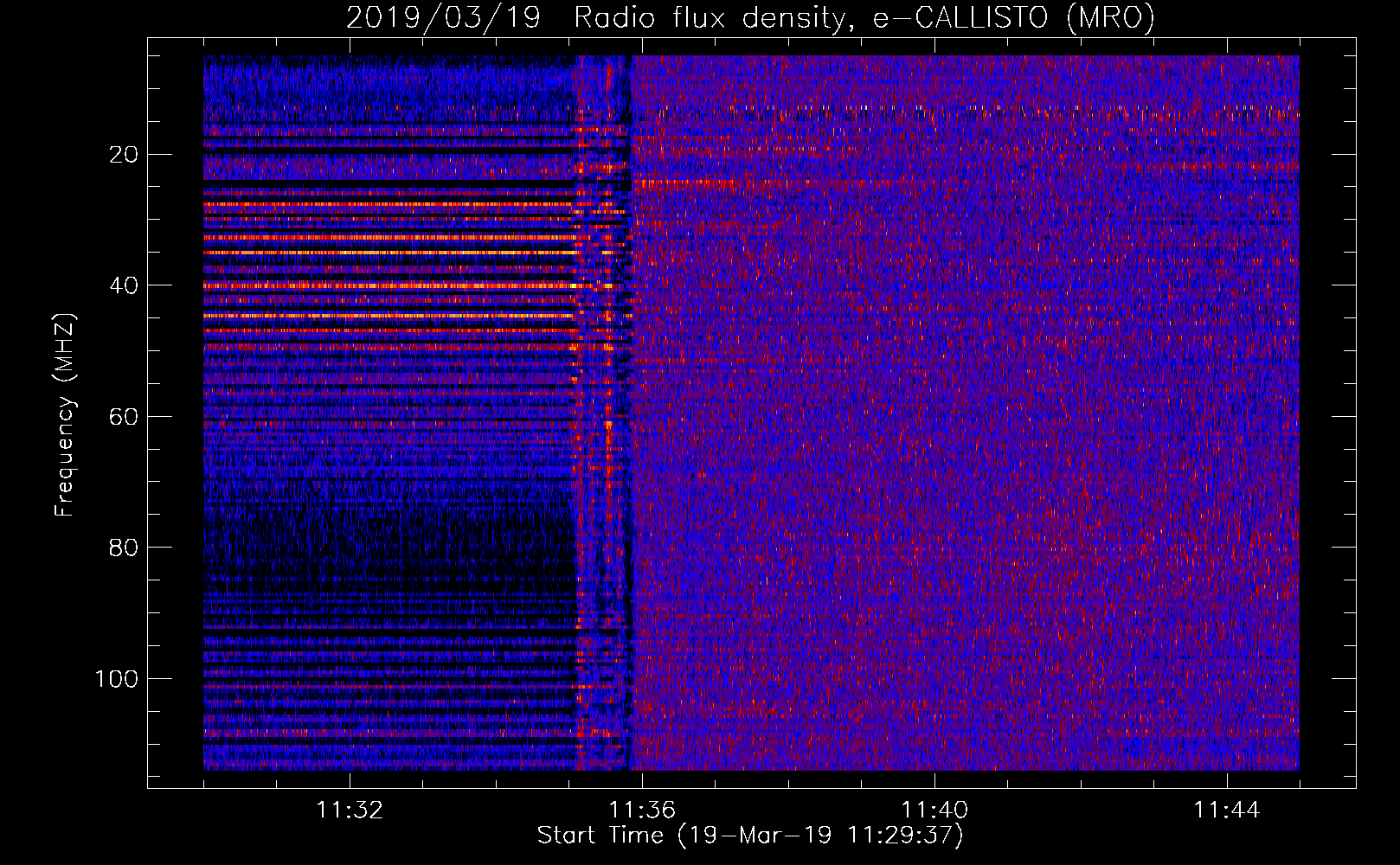Screen dimensions: 1400x865
Task: Click the 11:44 time tick label
Action: coord(1227,811)
